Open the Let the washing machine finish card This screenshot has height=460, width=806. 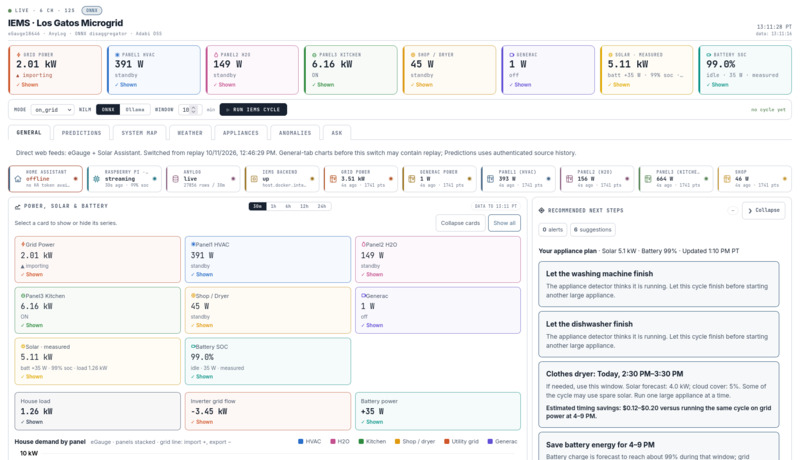[658, 284]
